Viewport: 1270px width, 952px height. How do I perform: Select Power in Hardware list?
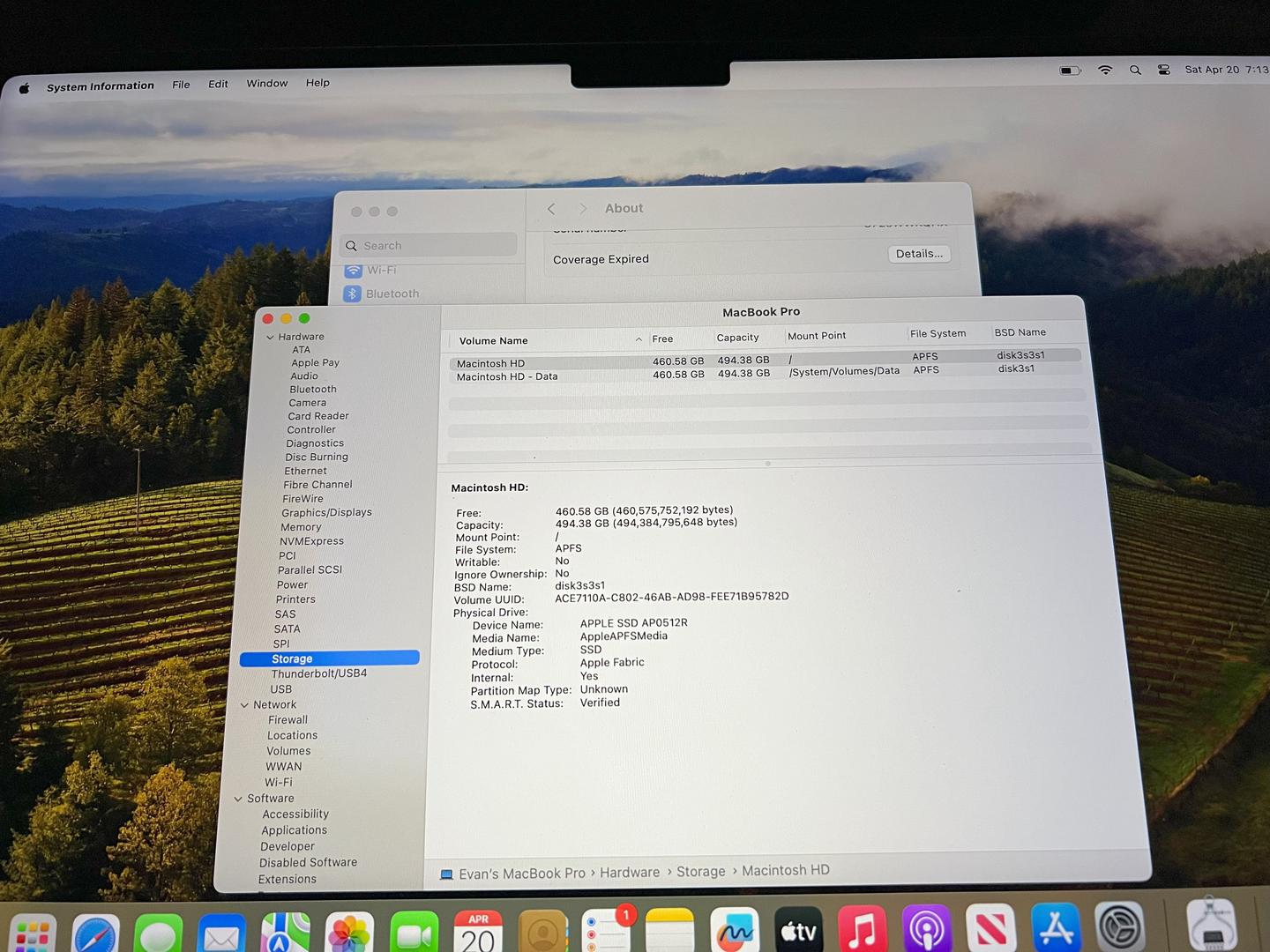click(292, 584)
